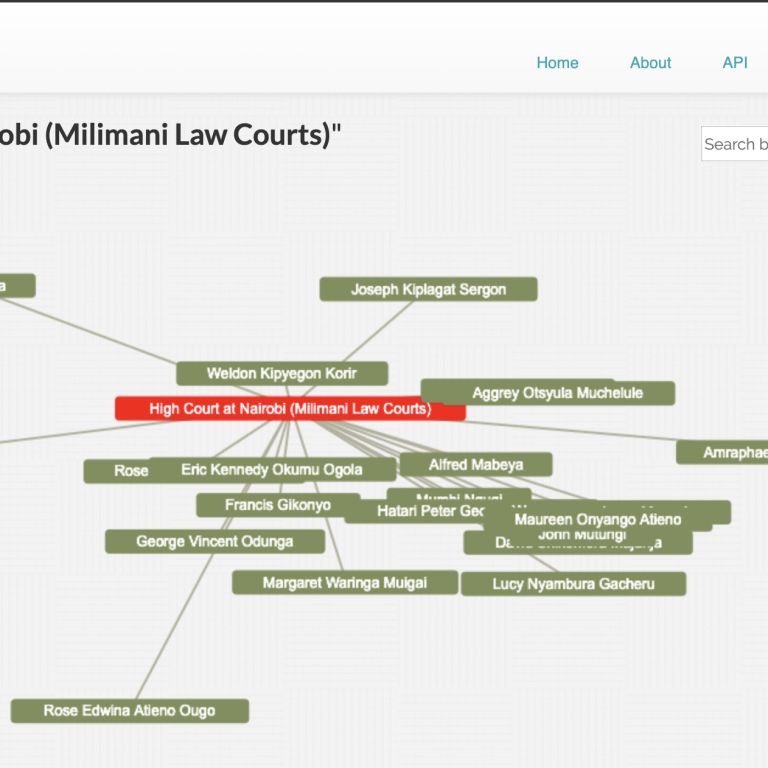Click the Weldon Kipyegon Korir node
Viewport: 768px width, 768px height.
pos(281,374)
